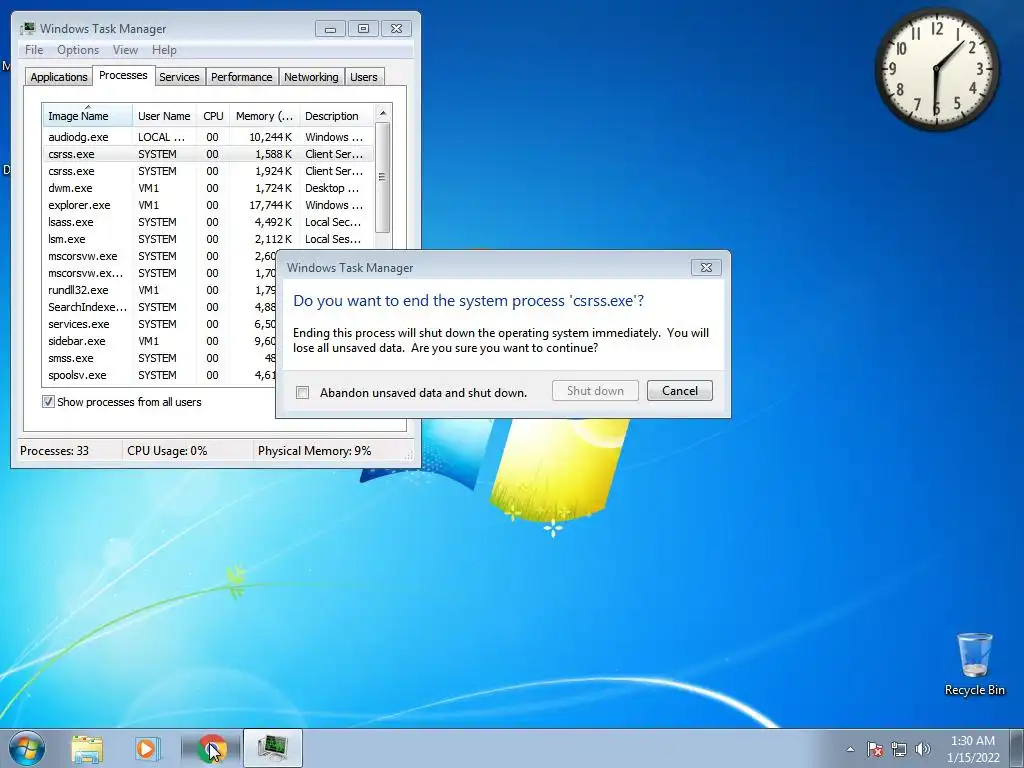Viewport: 1024px width, 768px height.
Task: Open the Help menu
Action: 164,50
